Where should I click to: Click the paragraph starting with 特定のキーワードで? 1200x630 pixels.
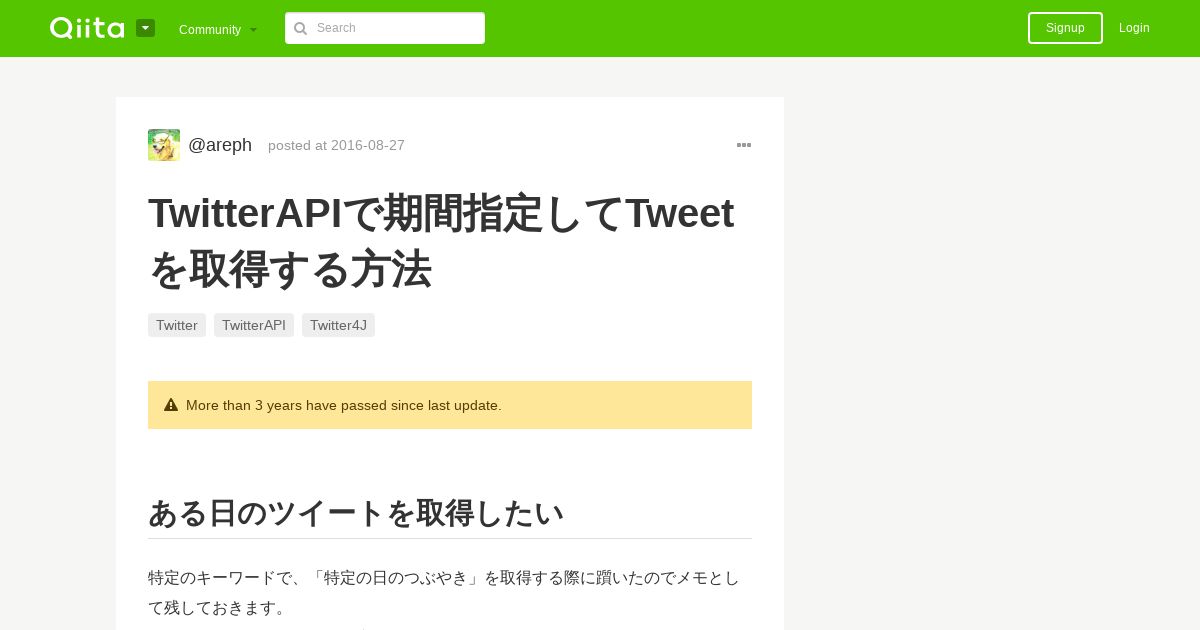pos(444,592)
